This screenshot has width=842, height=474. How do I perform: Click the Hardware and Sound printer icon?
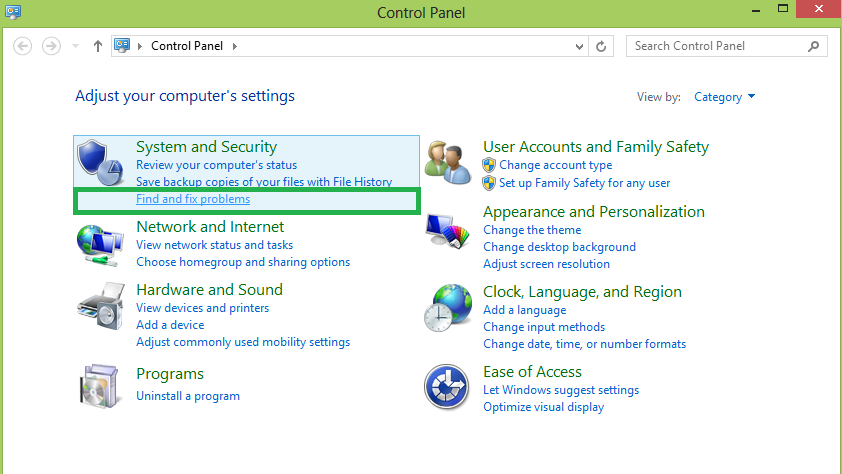pos(101,306)
